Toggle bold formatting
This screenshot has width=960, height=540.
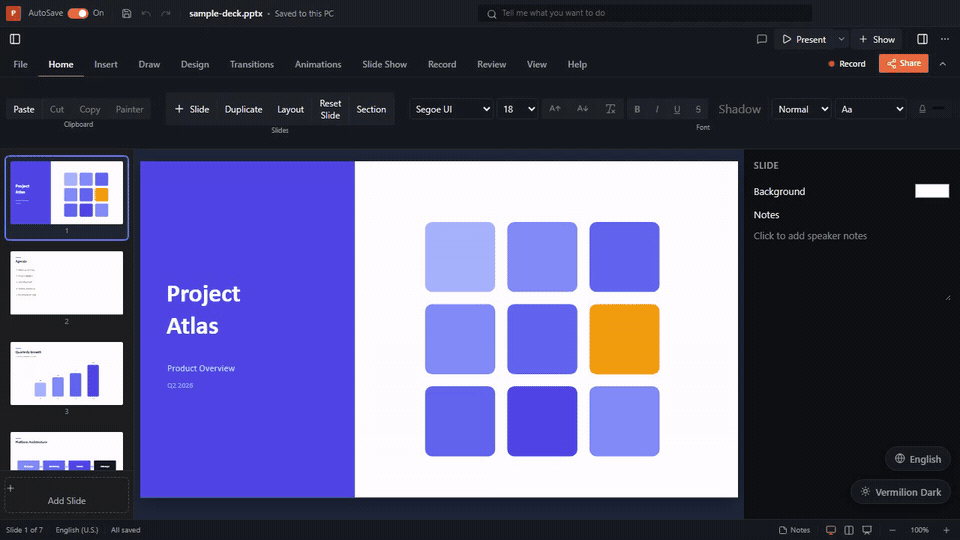(637, 109)
